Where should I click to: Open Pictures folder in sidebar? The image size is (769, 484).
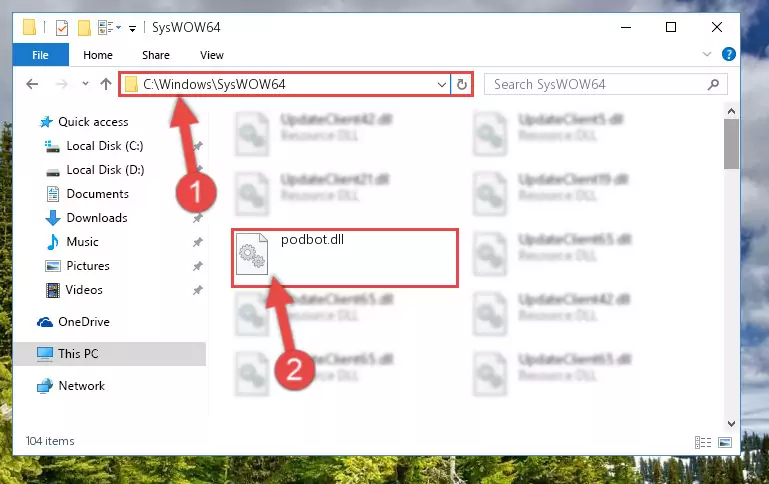88,266
